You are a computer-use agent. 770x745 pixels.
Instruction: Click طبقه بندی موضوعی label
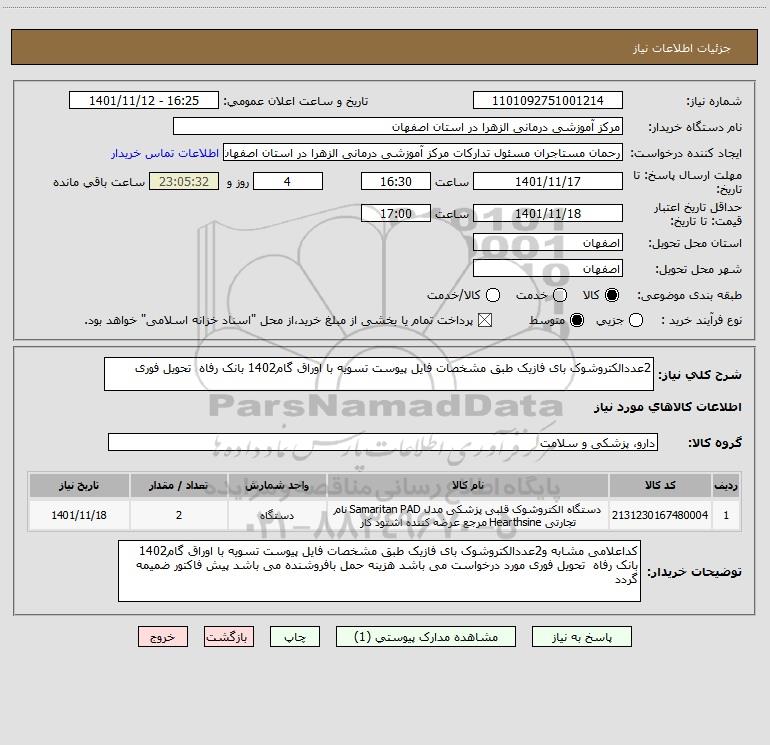[689, 295]
